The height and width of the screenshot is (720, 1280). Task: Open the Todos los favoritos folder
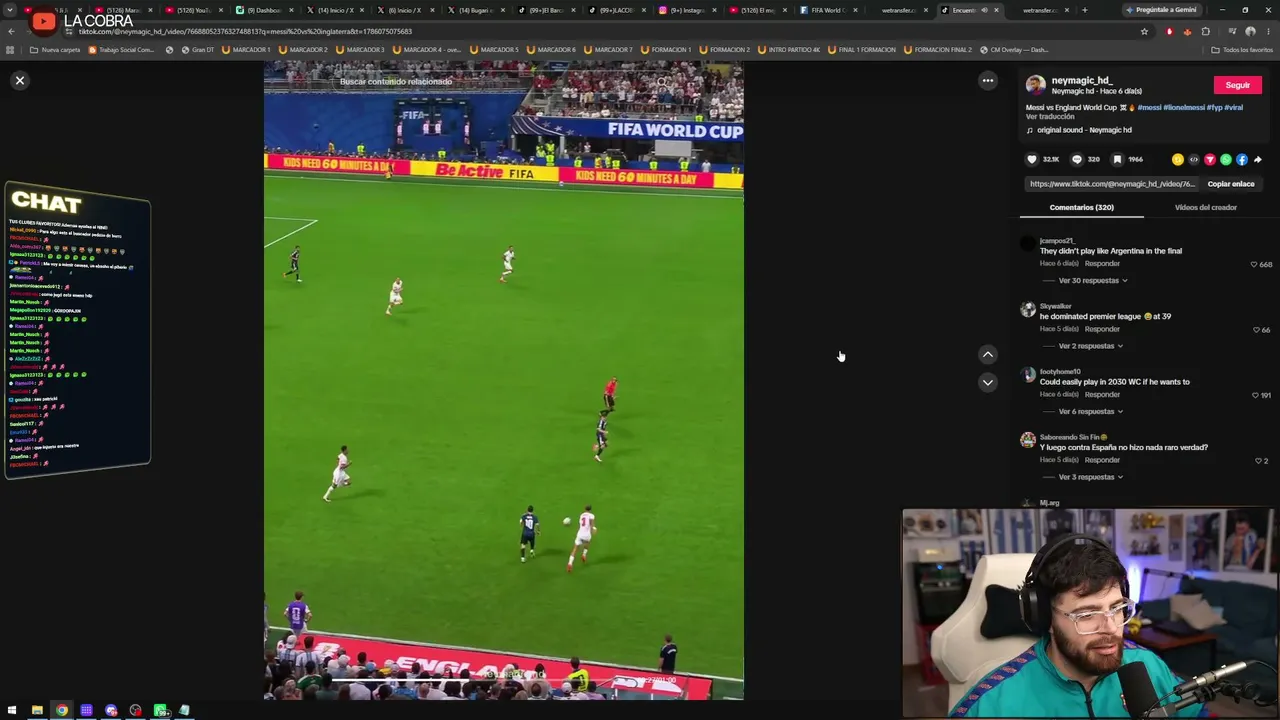click(x=1242, y=50)
